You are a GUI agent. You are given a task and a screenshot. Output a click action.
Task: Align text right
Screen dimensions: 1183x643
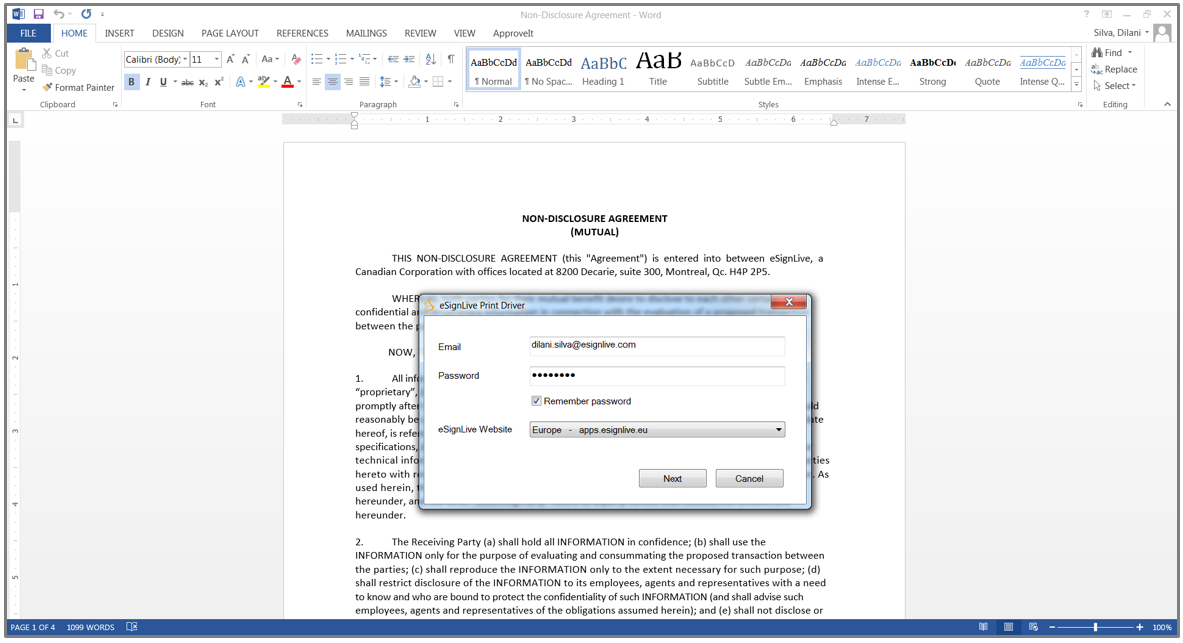(x=349, y=82)
